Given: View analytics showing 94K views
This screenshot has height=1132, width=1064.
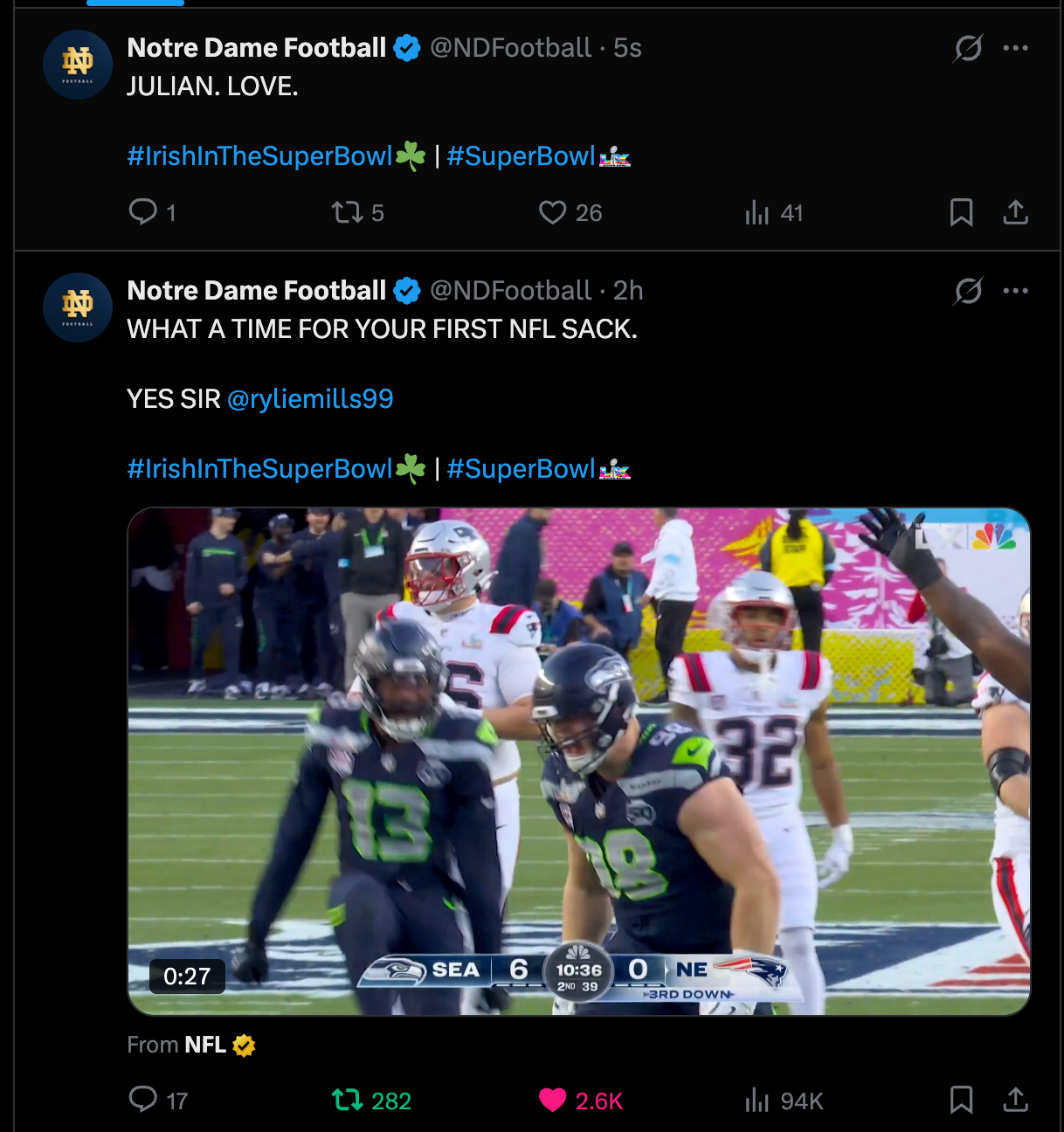Looking at the screenshot, I should coord(757,1100).
